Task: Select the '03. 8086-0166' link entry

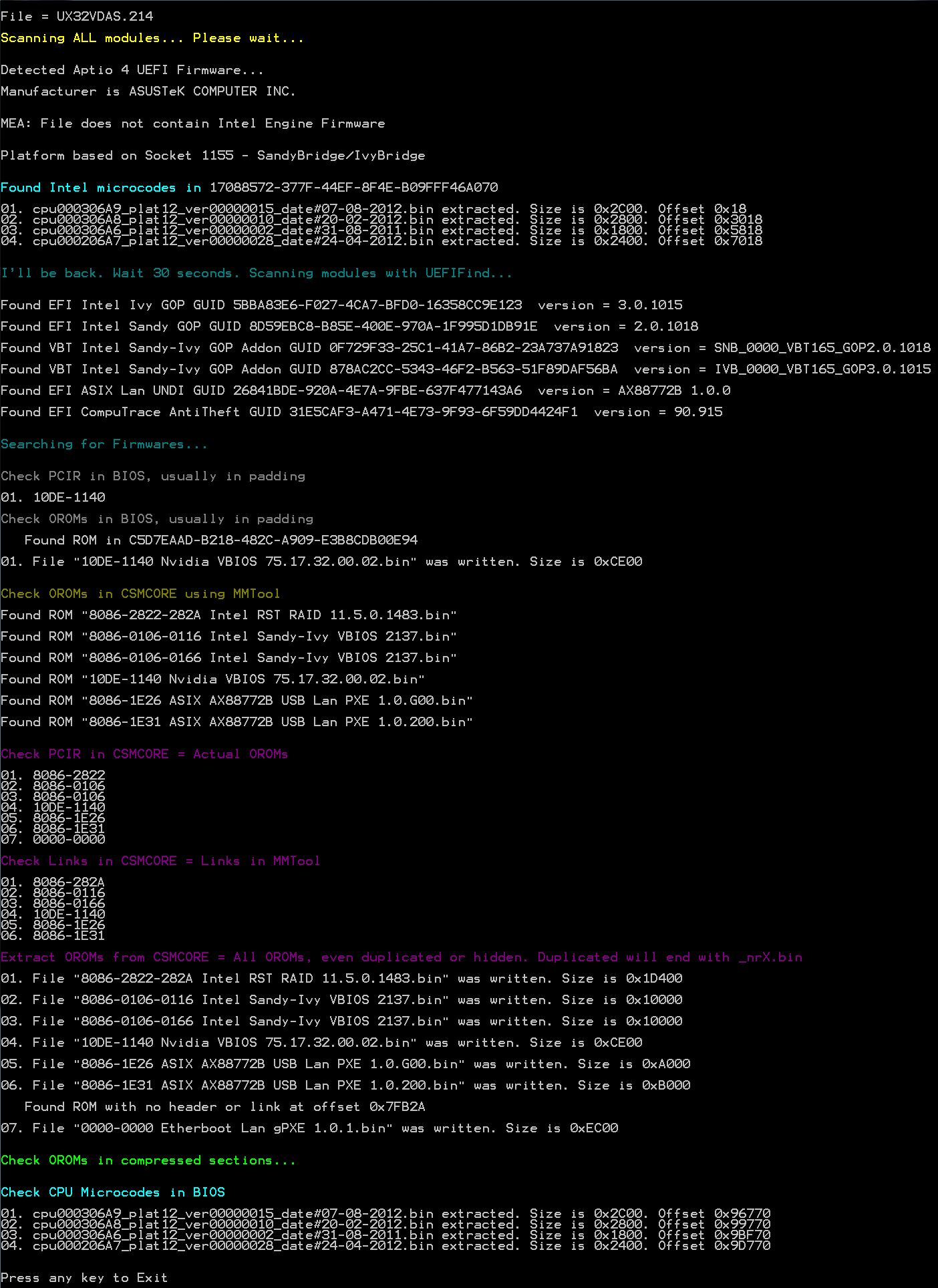Action: click(53, 903)
